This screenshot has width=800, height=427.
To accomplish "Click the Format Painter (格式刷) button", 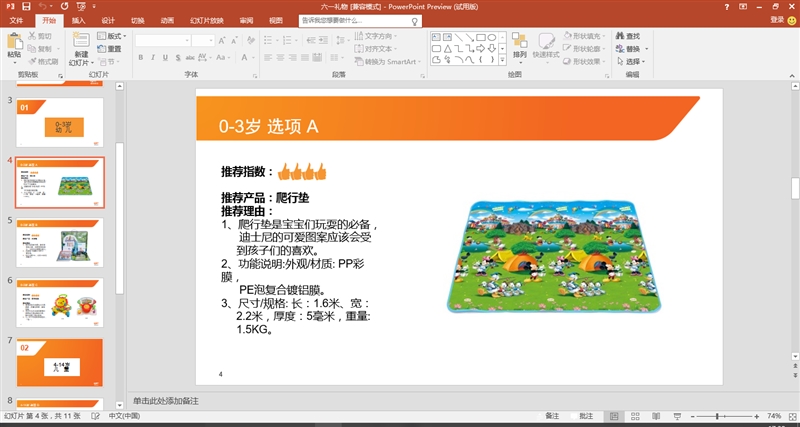I will [x=43, y=61].
